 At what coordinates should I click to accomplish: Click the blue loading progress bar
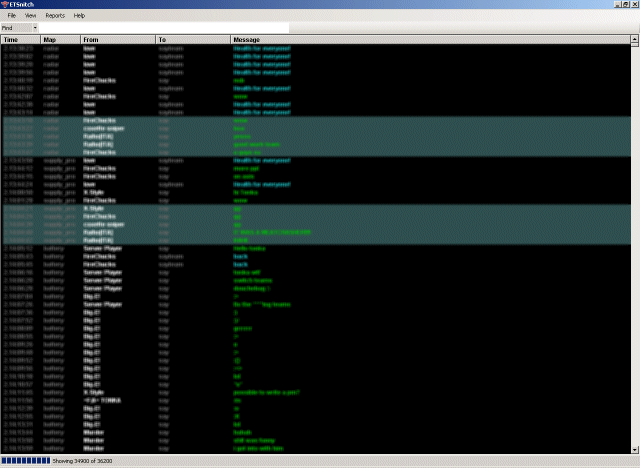tap(26, 461)
